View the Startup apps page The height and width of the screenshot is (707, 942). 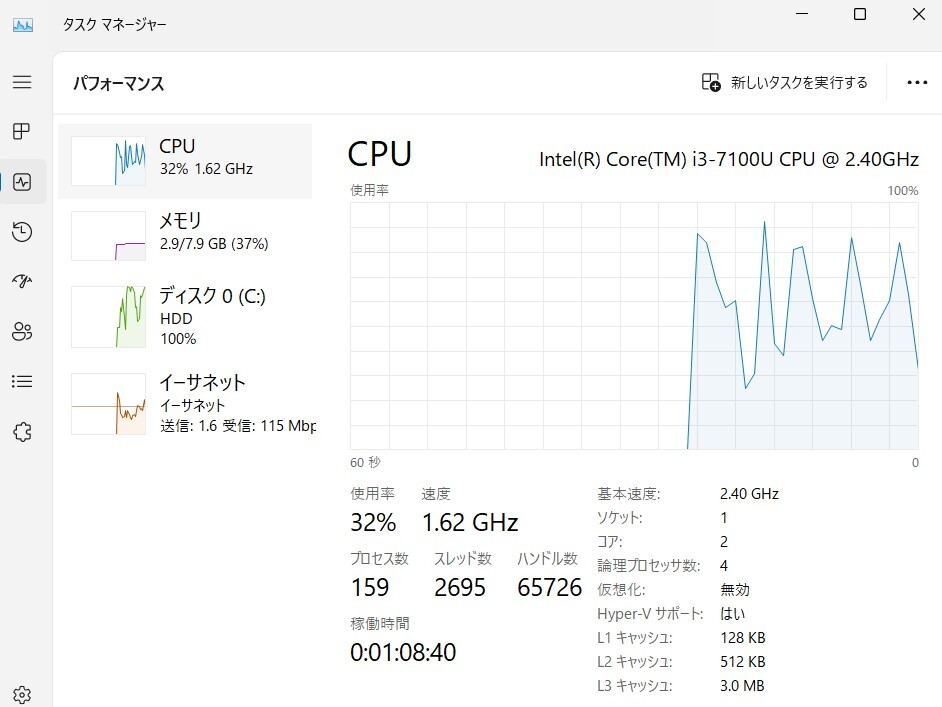pyautogui.click(x=22, y=281)
